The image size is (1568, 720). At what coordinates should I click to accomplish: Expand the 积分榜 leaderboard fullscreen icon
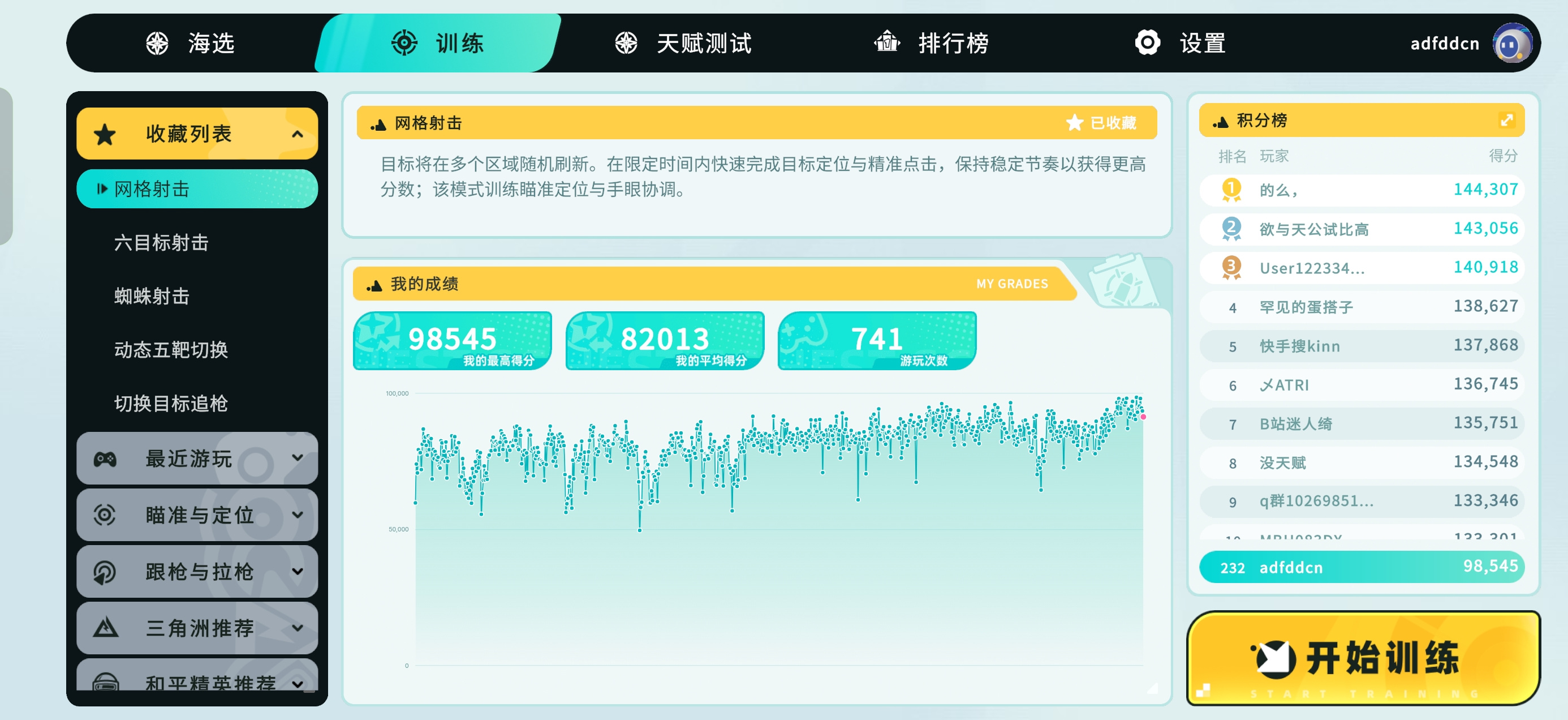pyautogui.click(x=1506, y=120)
